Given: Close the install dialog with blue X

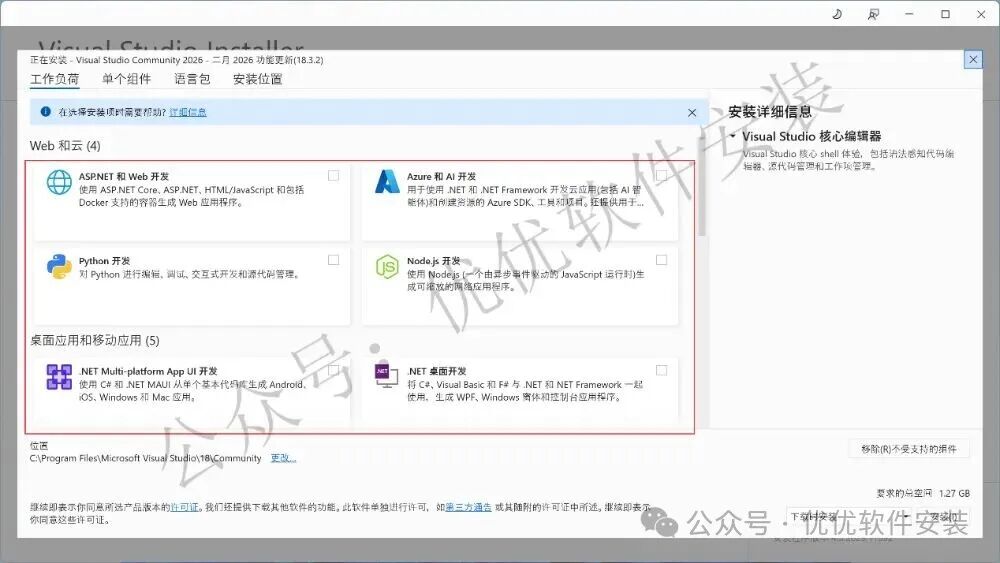Looking at the screenshot, I should tap(973, 59).
